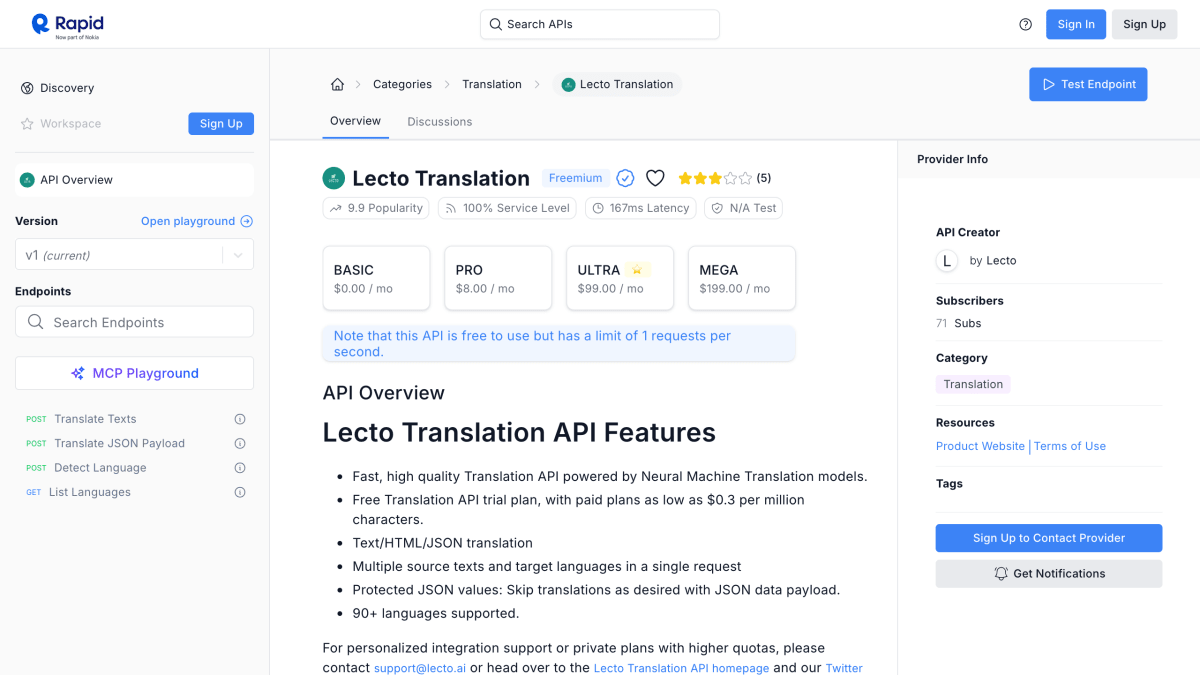
Task: Click the Test shield icon
Action: click(717, 208)
